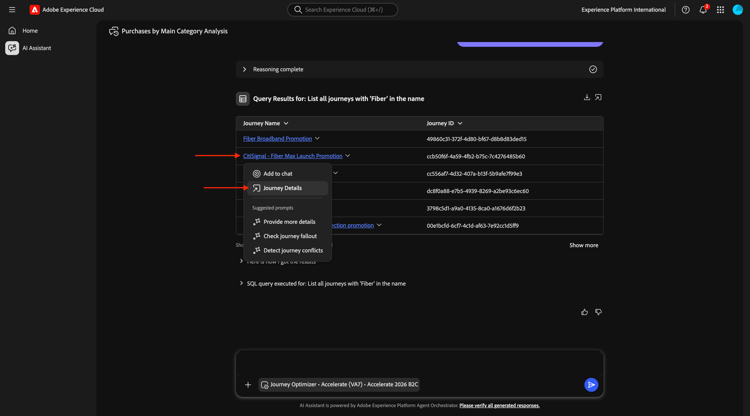
Task: Select the journey ID starting with dc8f0a88
Action: coord(478,191)
